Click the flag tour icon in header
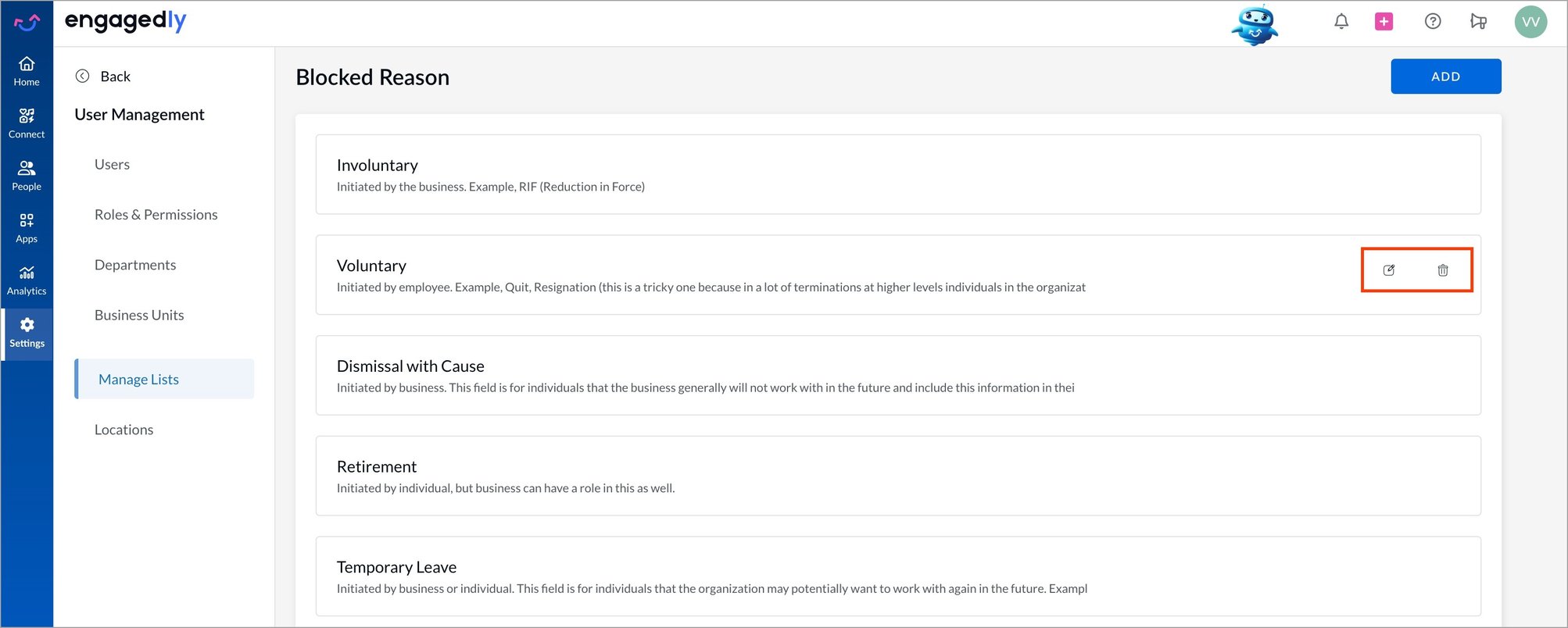The width and height of the screenshot is (1568, 628). 1478,22
